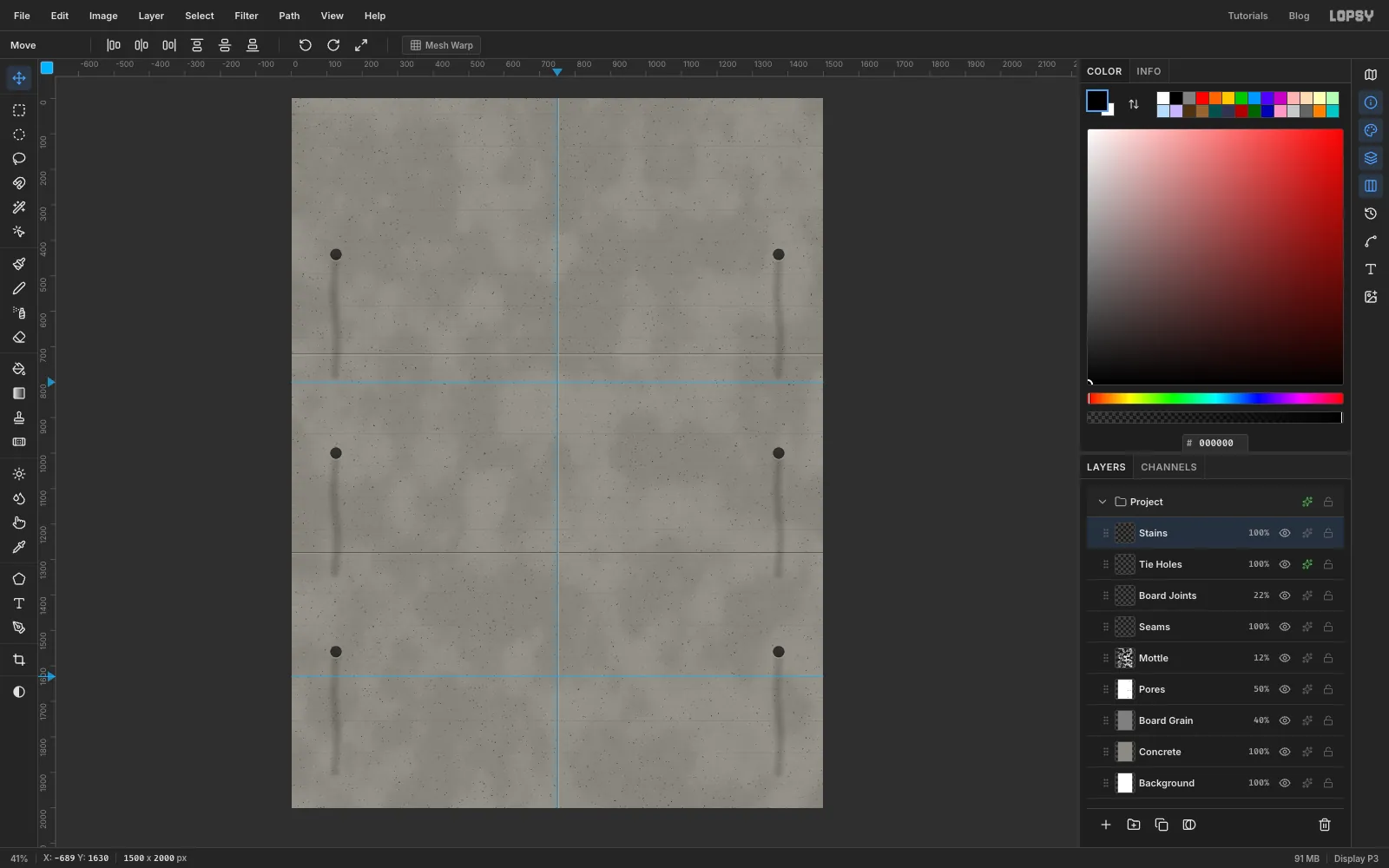
Task: Select the Lasso tool
Action: point(19,159)
